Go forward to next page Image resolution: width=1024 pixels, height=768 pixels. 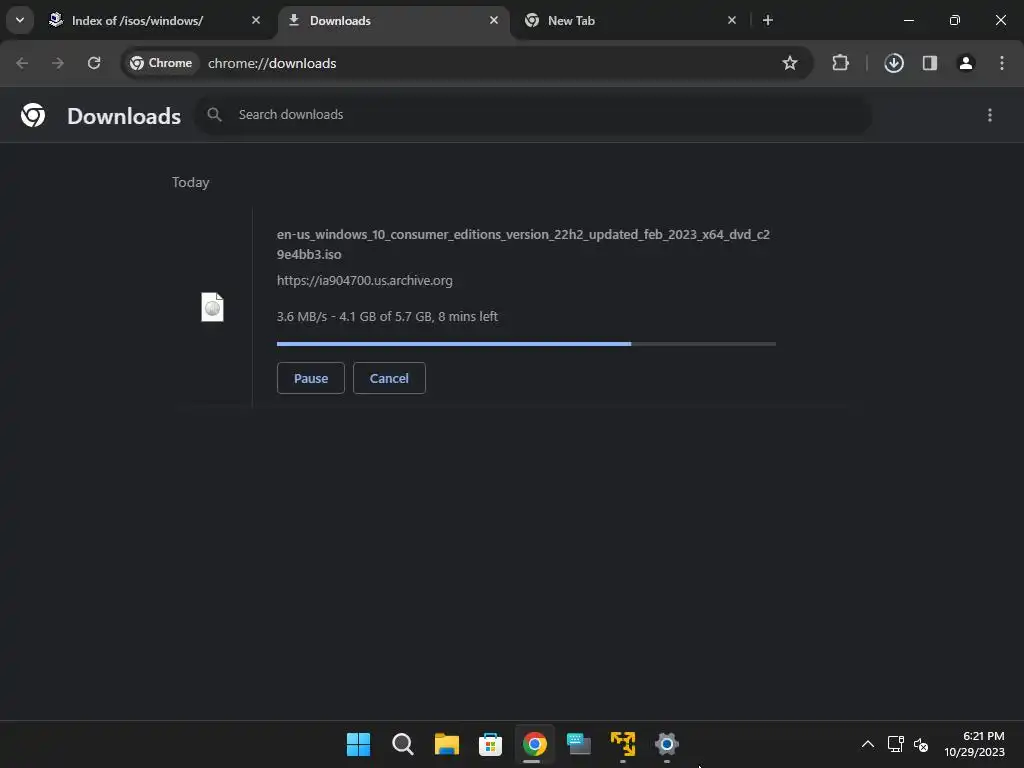(x=58, y=63)
